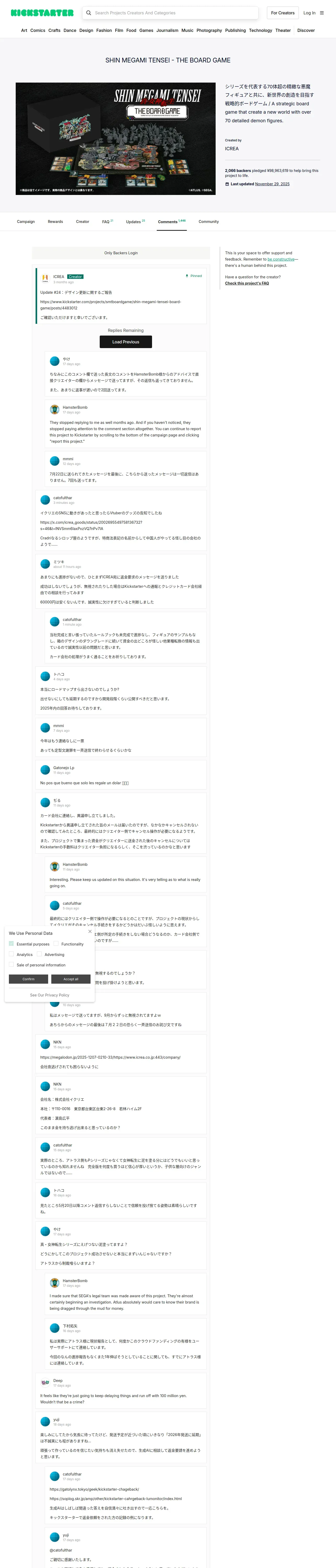Toggle the Advertising checkbox

39,954
